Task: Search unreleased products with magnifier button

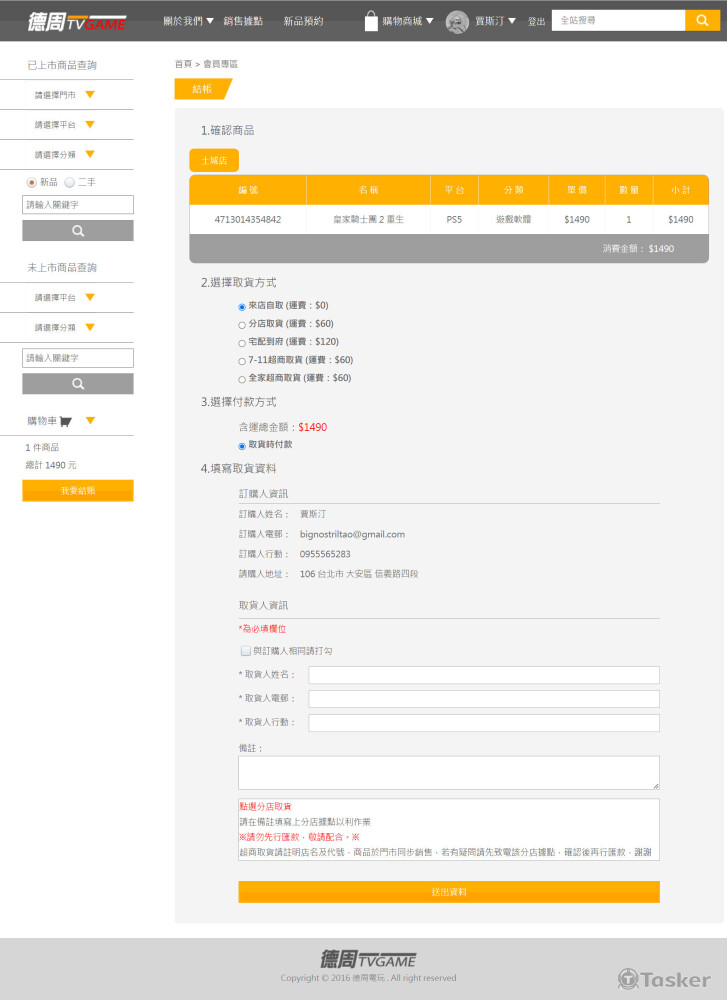Action: [x=78, y=383]
